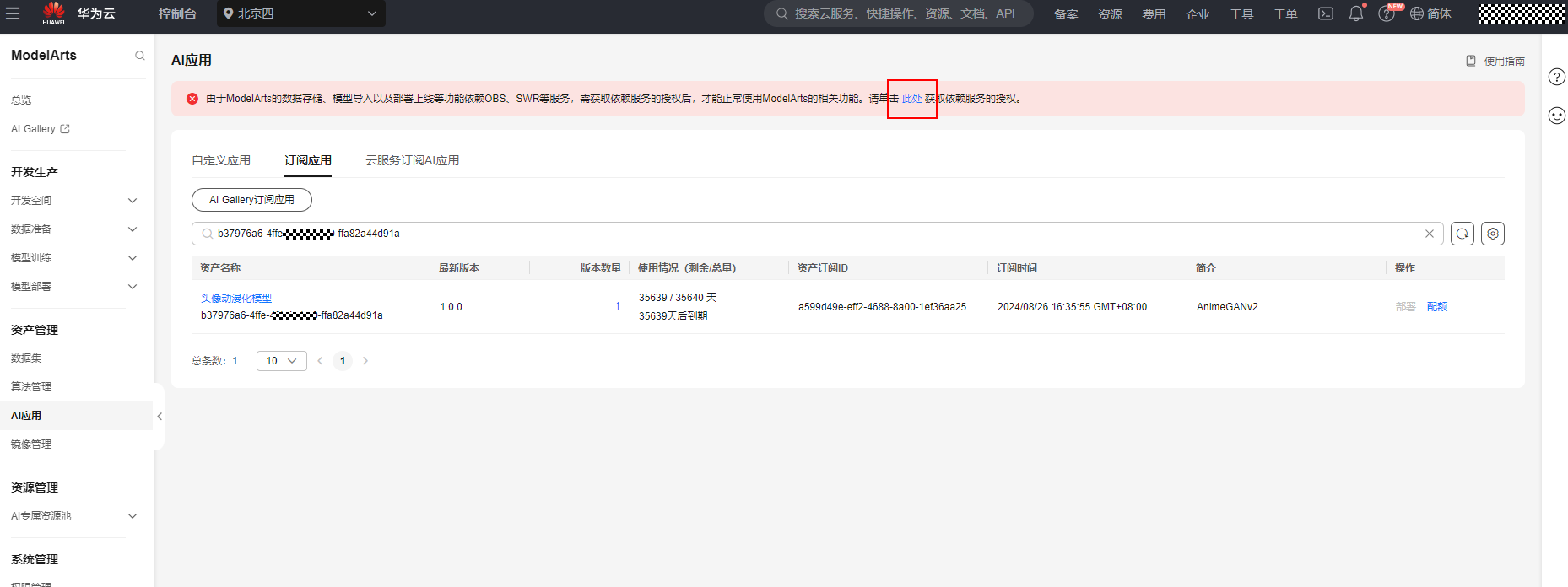Click 此处 link to authorize
The width and height of the screenshot is (1568, 587).
[912, 99]
